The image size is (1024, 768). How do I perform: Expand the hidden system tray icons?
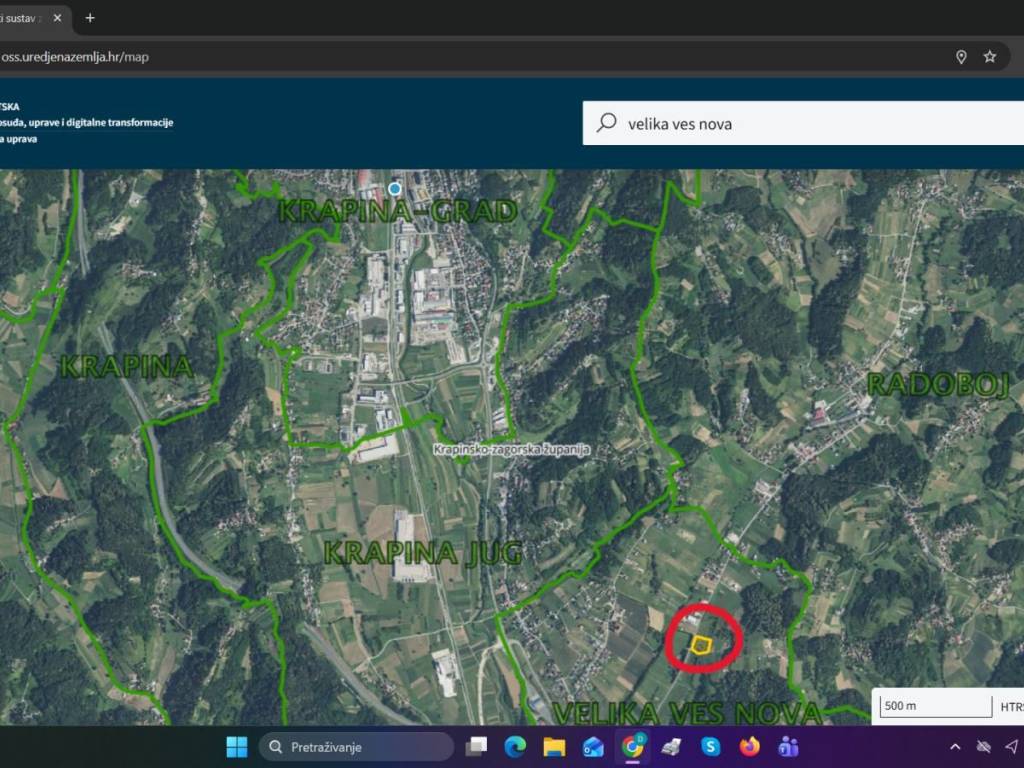pos(955,747)
